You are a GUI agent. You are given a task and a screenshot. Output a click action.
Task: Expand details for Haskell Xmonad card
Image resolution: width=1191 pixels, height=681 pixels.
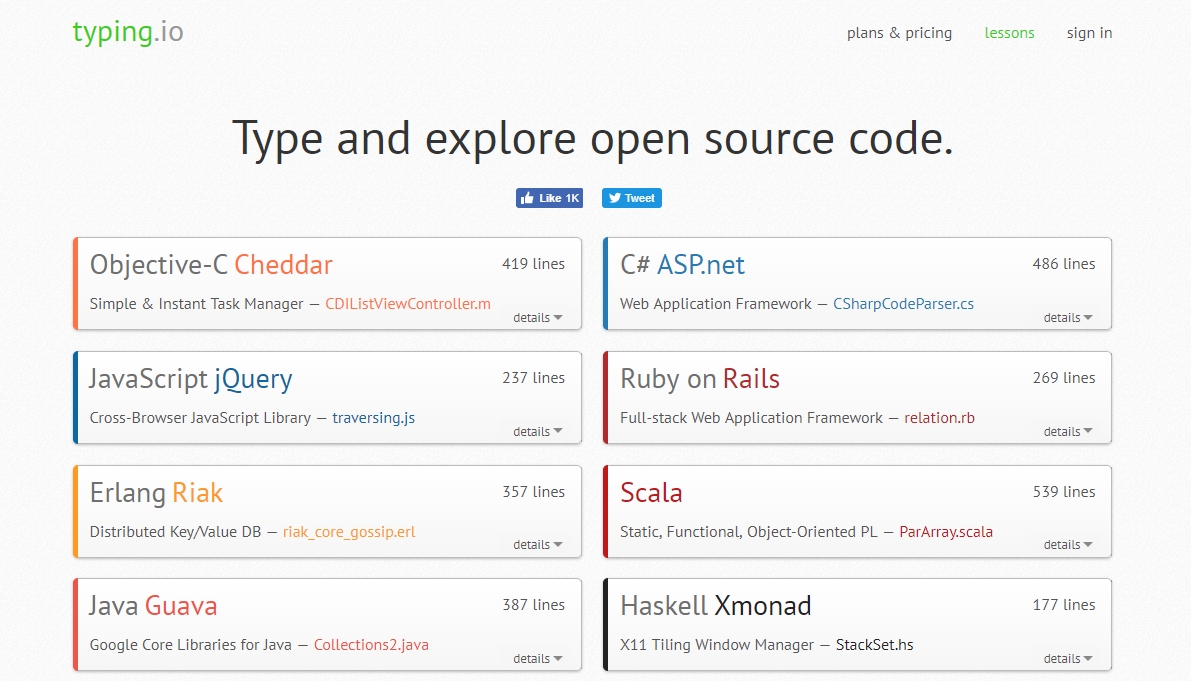(x=1068, y=658)
